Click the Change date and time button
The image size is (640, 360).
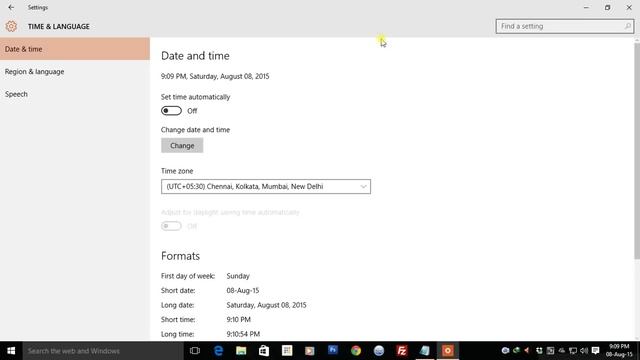(x=182, y=145)
